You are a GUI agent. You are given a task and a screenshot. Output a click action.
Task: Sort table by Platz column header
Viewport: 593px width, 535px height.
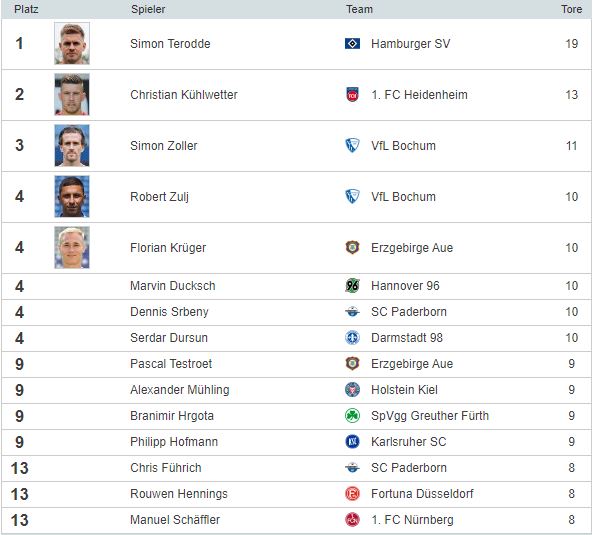coord(26,9)
